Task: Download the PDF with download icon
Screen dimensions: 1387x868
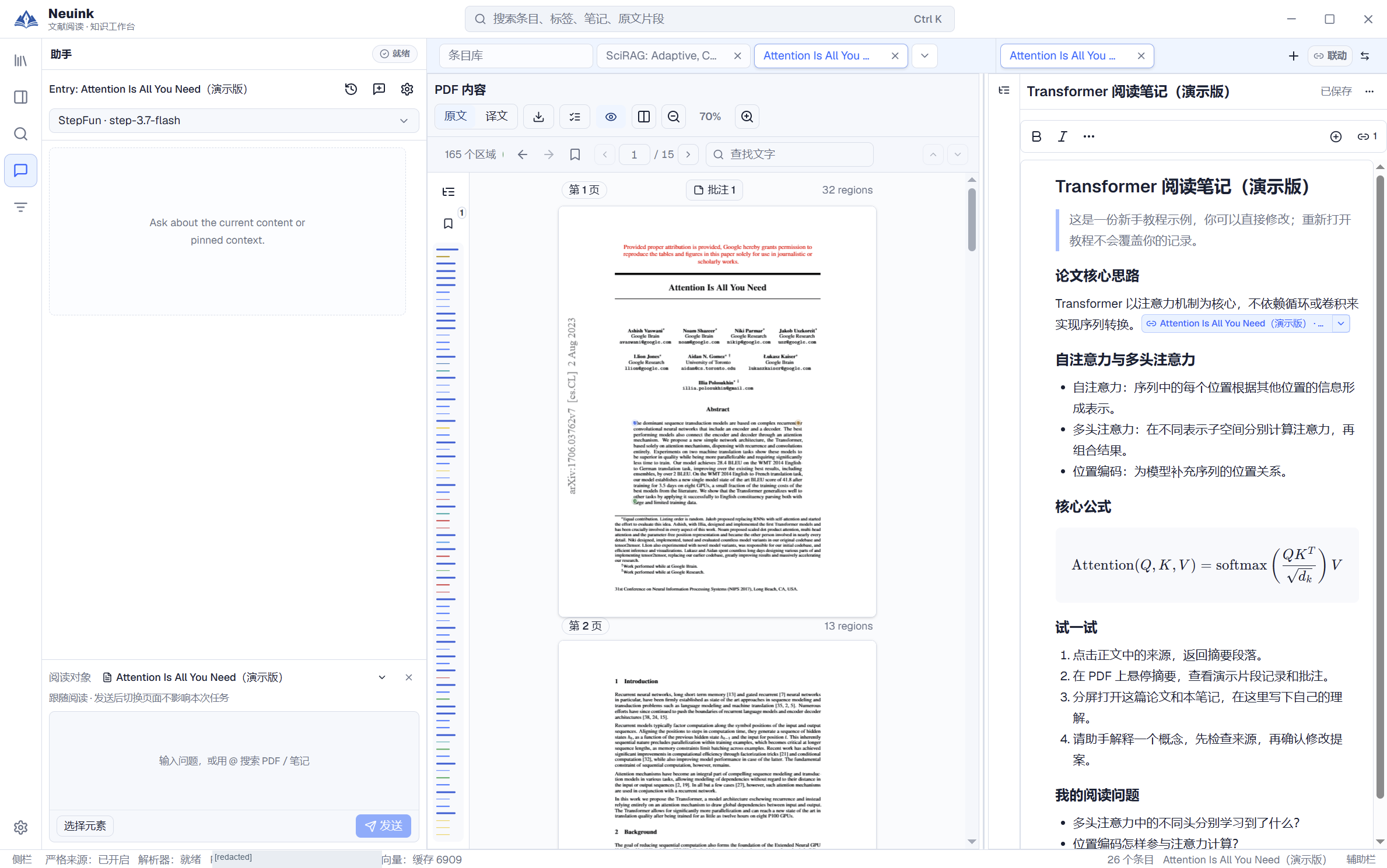Action: tap(538, 117)
